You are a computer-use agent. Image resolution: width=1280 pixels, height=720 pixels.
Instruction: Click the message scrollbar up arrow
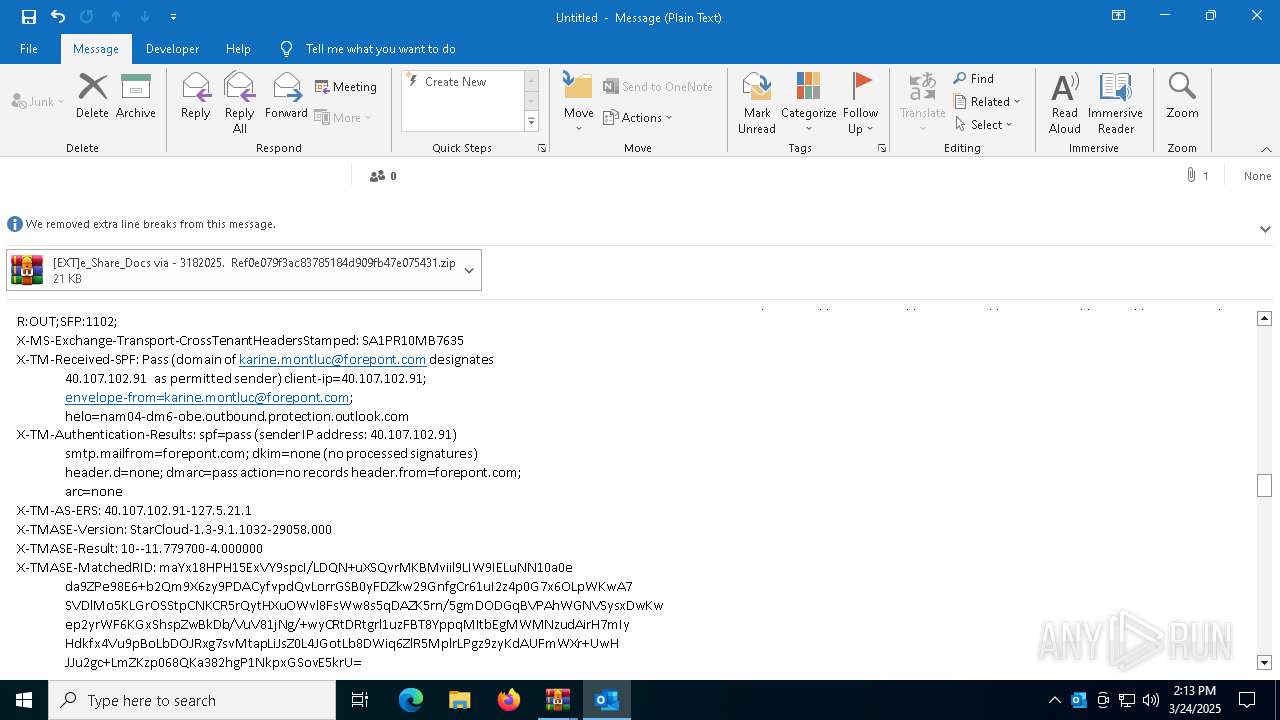pos(1264,318)
